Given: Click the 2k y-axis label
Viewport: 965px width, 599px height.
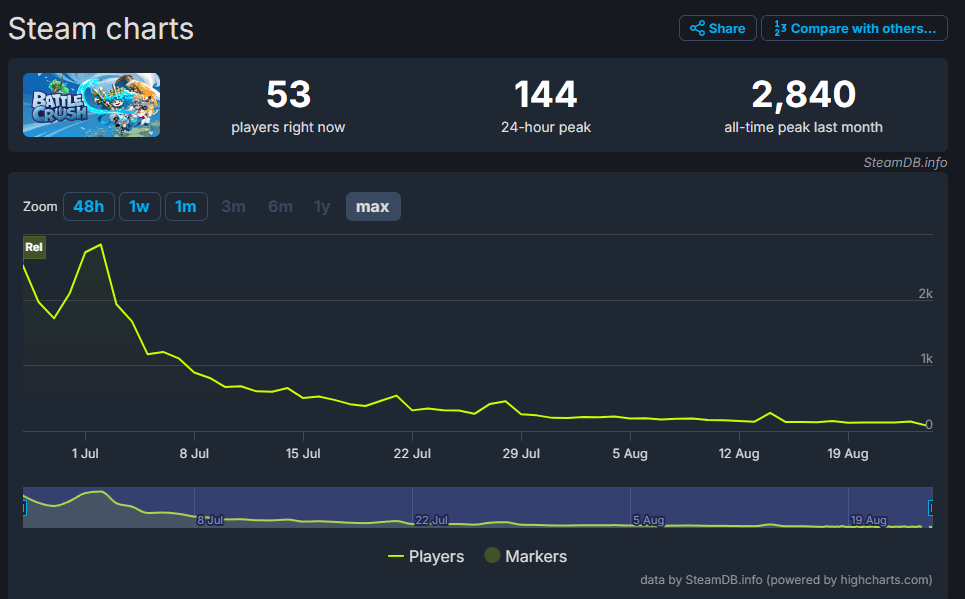Looking at the screenshot, I should pos(925,294).
